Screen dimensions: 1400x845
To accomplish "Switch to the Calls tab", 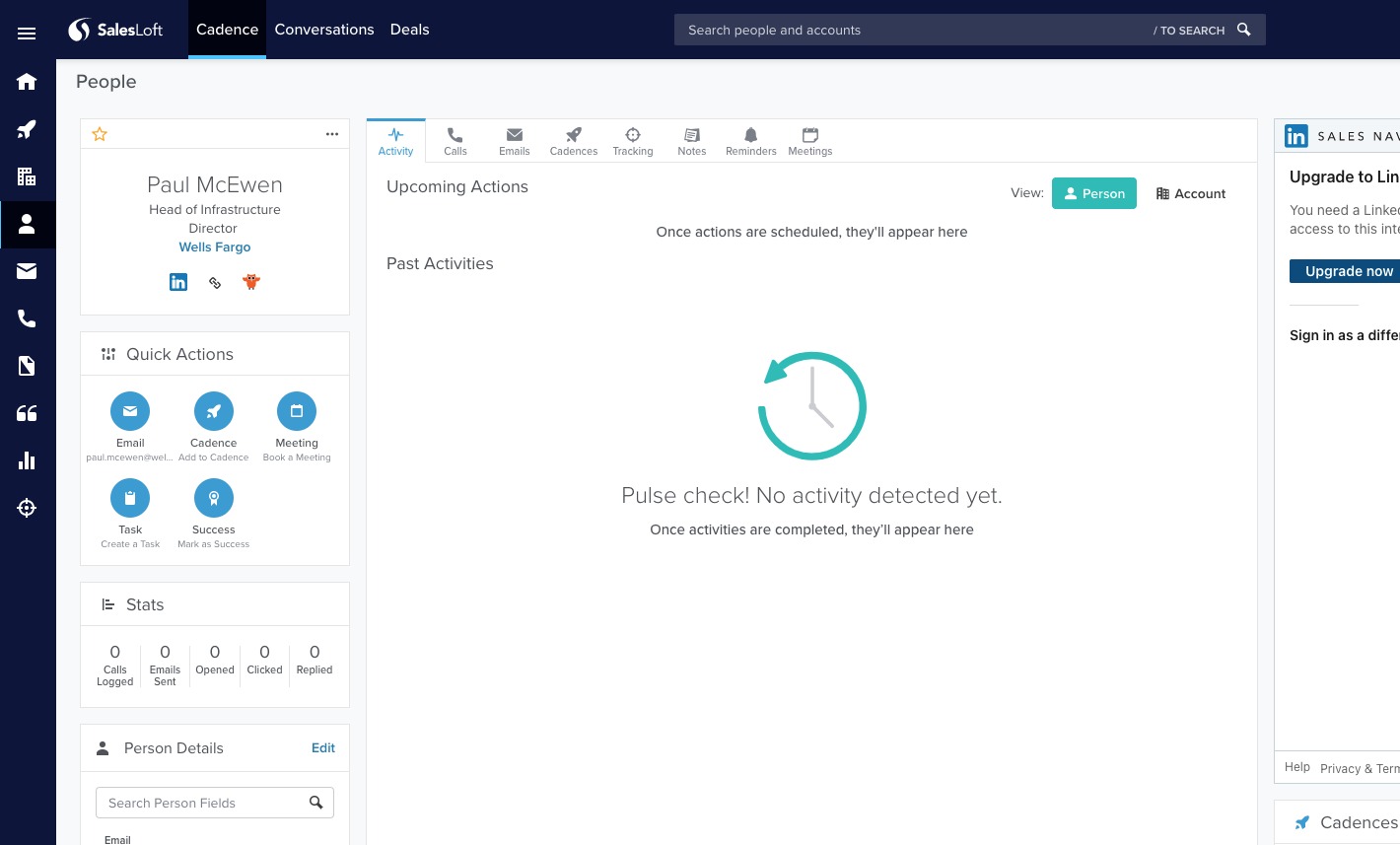I will tap(455, 141).
